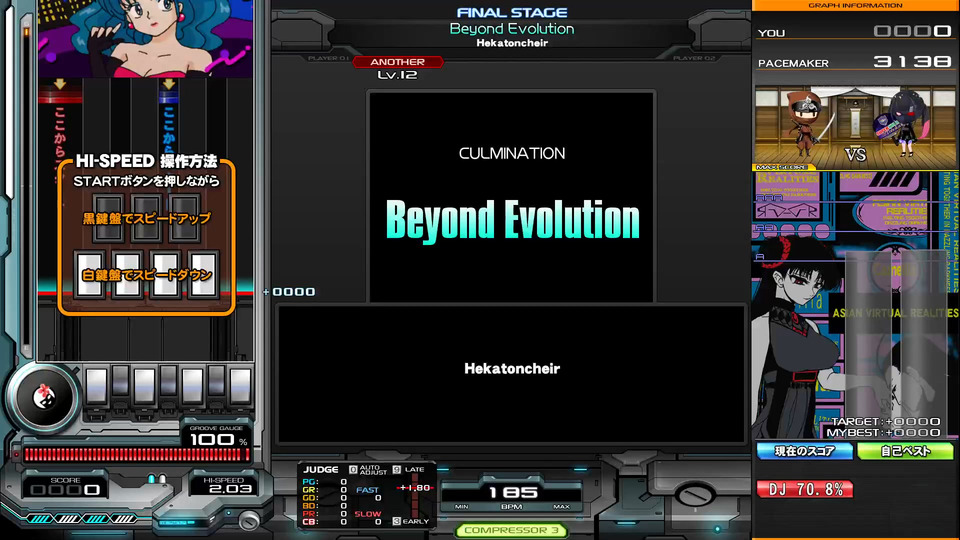Click the YOU score 0000
Screen dimensions: 960x540
click(912, 31)
